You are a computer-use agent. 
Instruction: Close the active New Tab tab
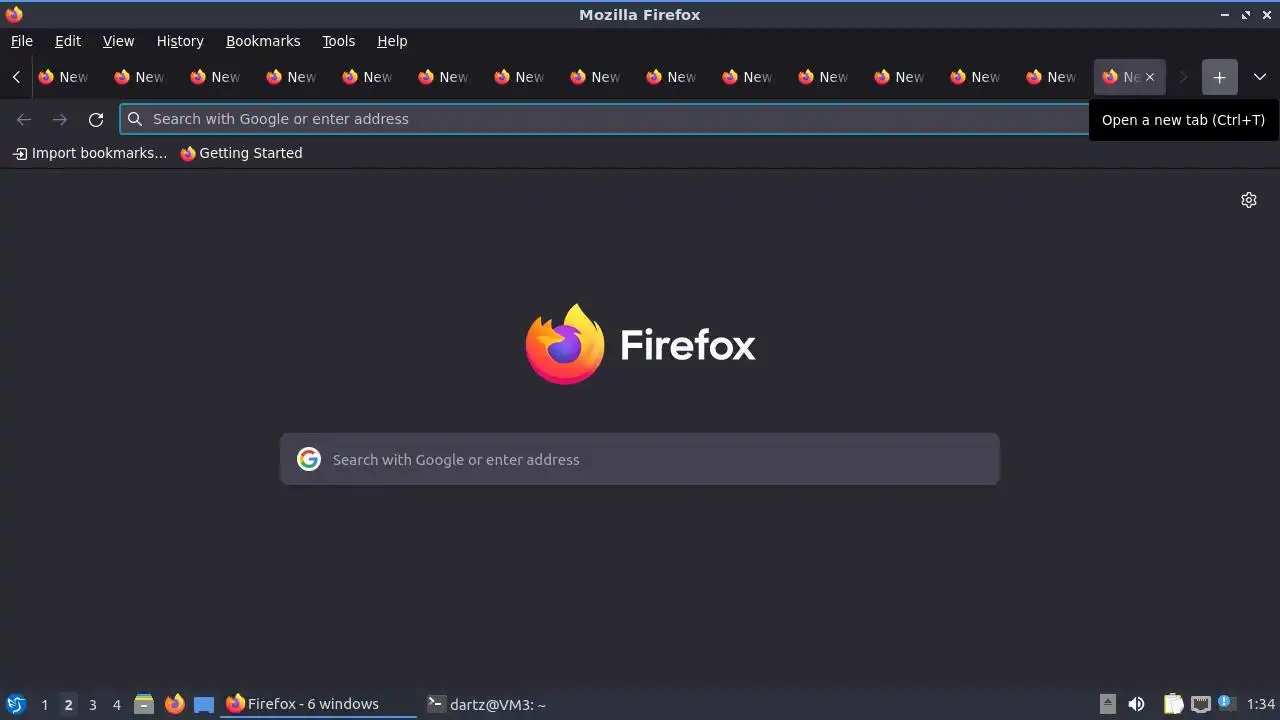point(1149,77)
